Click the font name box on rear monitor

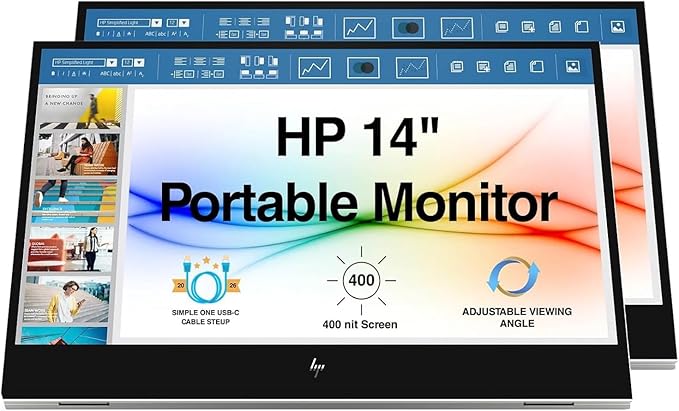pyautogui.click(x=124, y=23)
